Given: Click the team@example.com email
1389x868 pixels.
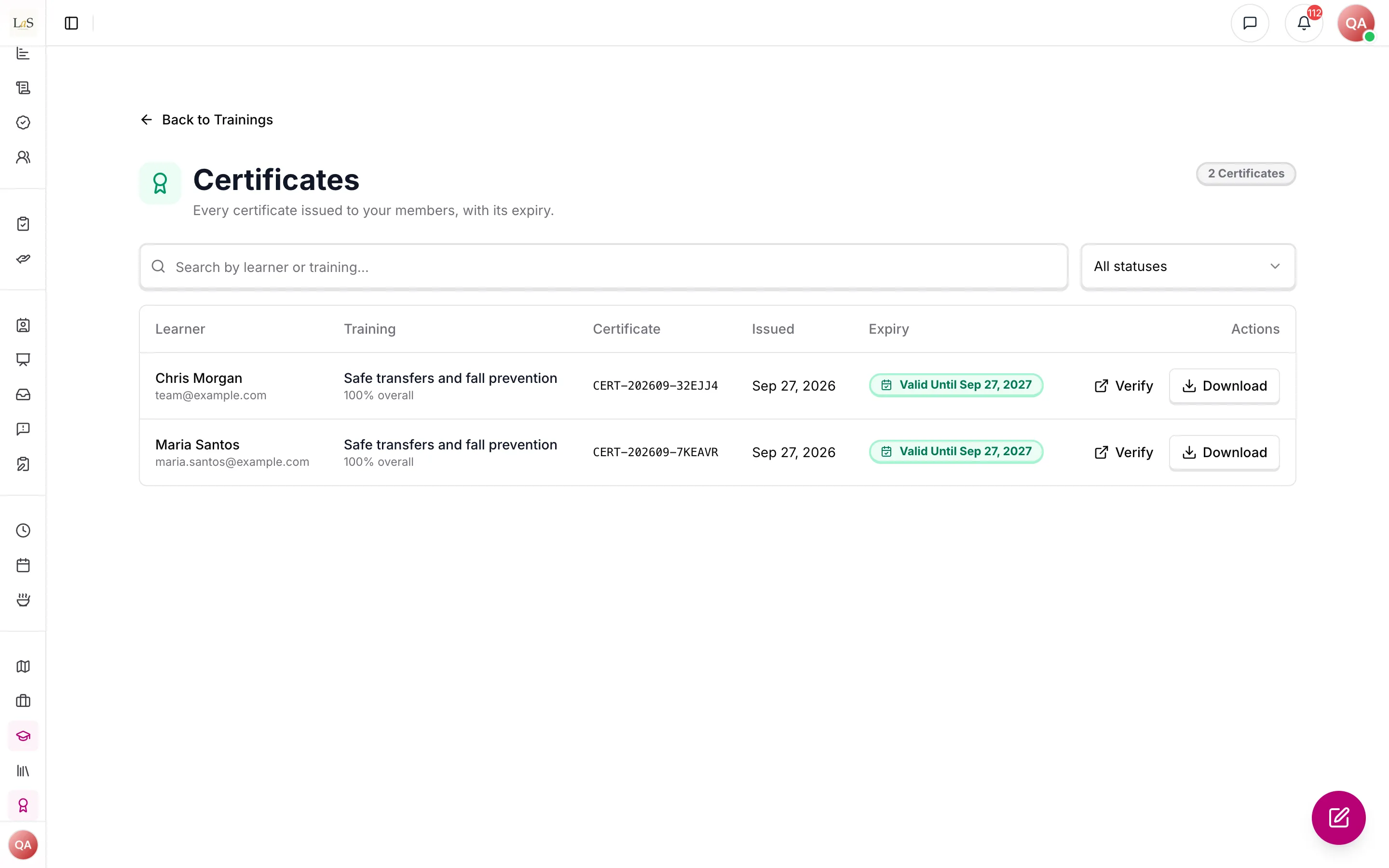Looking at the screenshot, I should (211, 395).
